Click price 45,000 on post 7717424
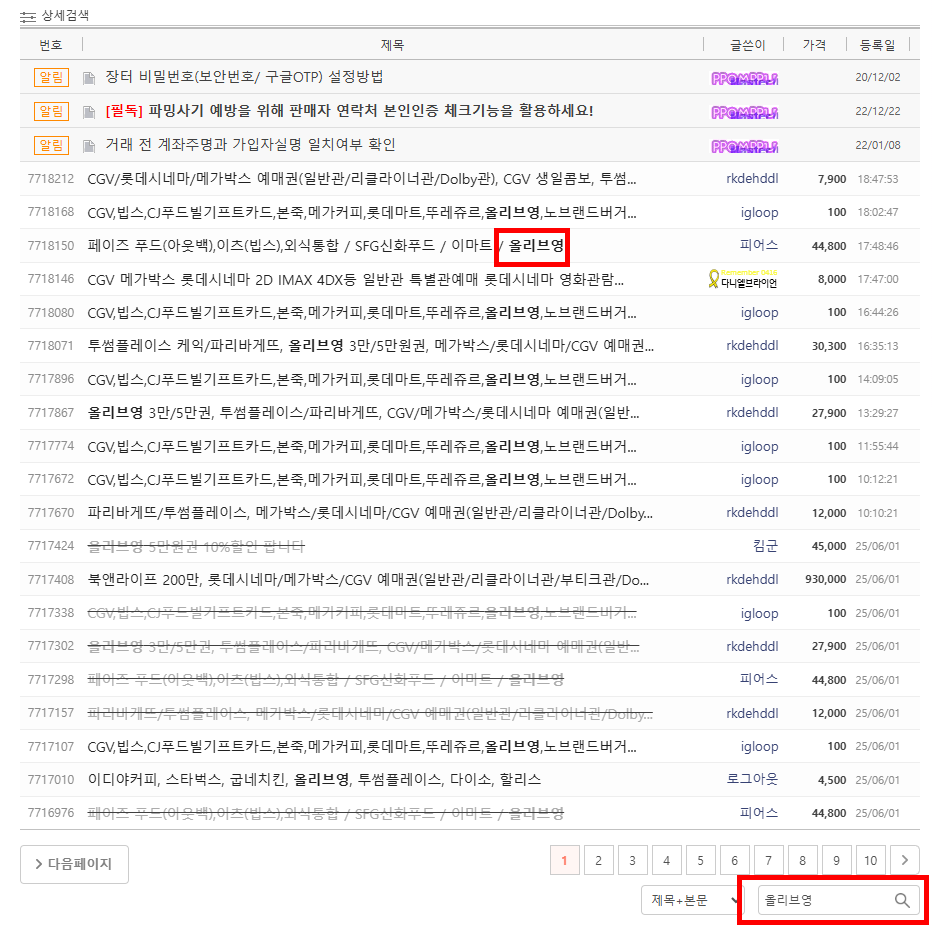932x931 pixels. 829,546
